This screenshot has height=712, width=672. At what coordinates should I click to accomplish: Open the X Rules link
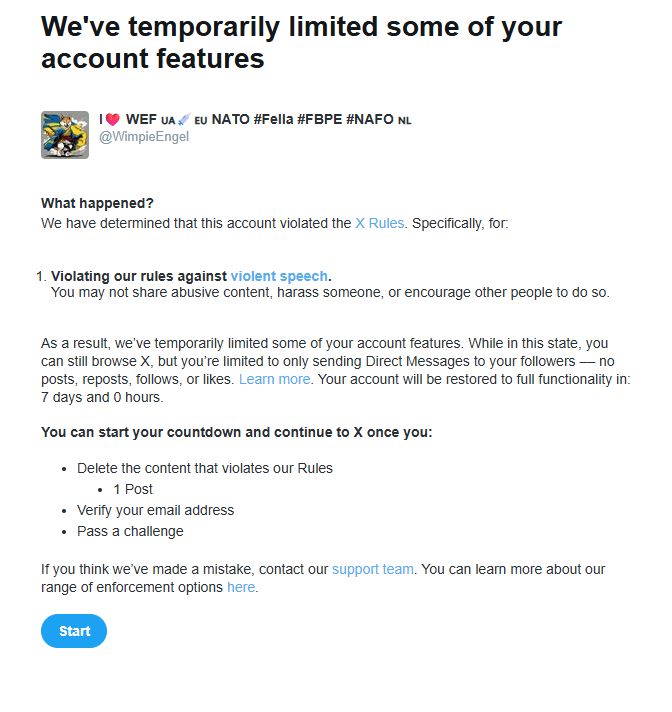coord(380,223)
